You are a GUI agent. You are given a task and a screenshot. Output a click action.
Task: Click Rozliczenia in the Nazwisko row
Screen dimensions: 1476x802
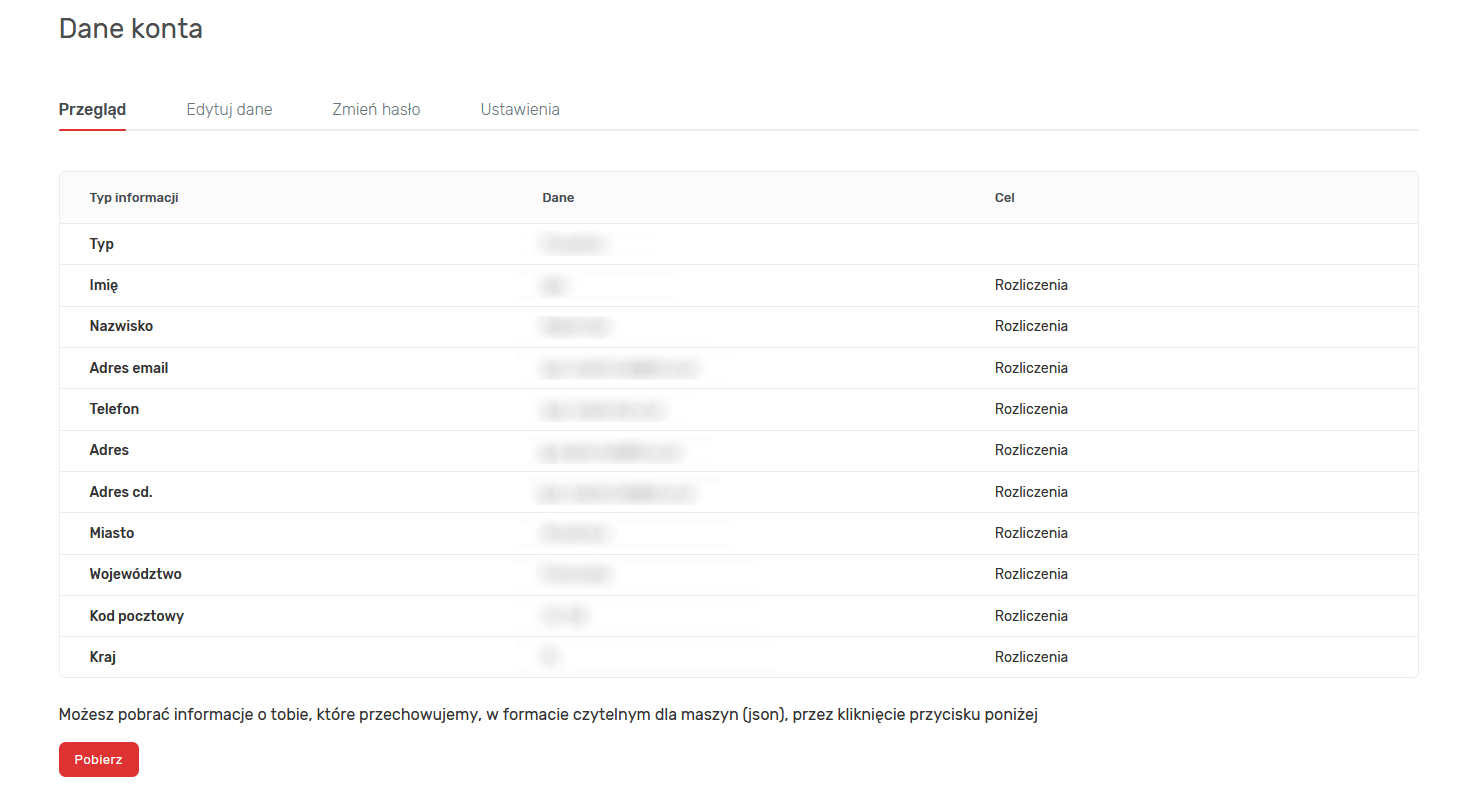click(1031, 326)
